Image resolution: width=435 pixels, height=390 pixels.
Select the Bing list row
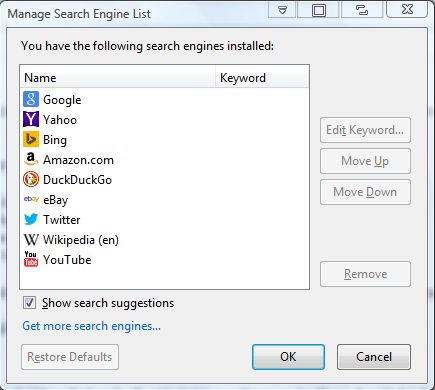point(164,140)
